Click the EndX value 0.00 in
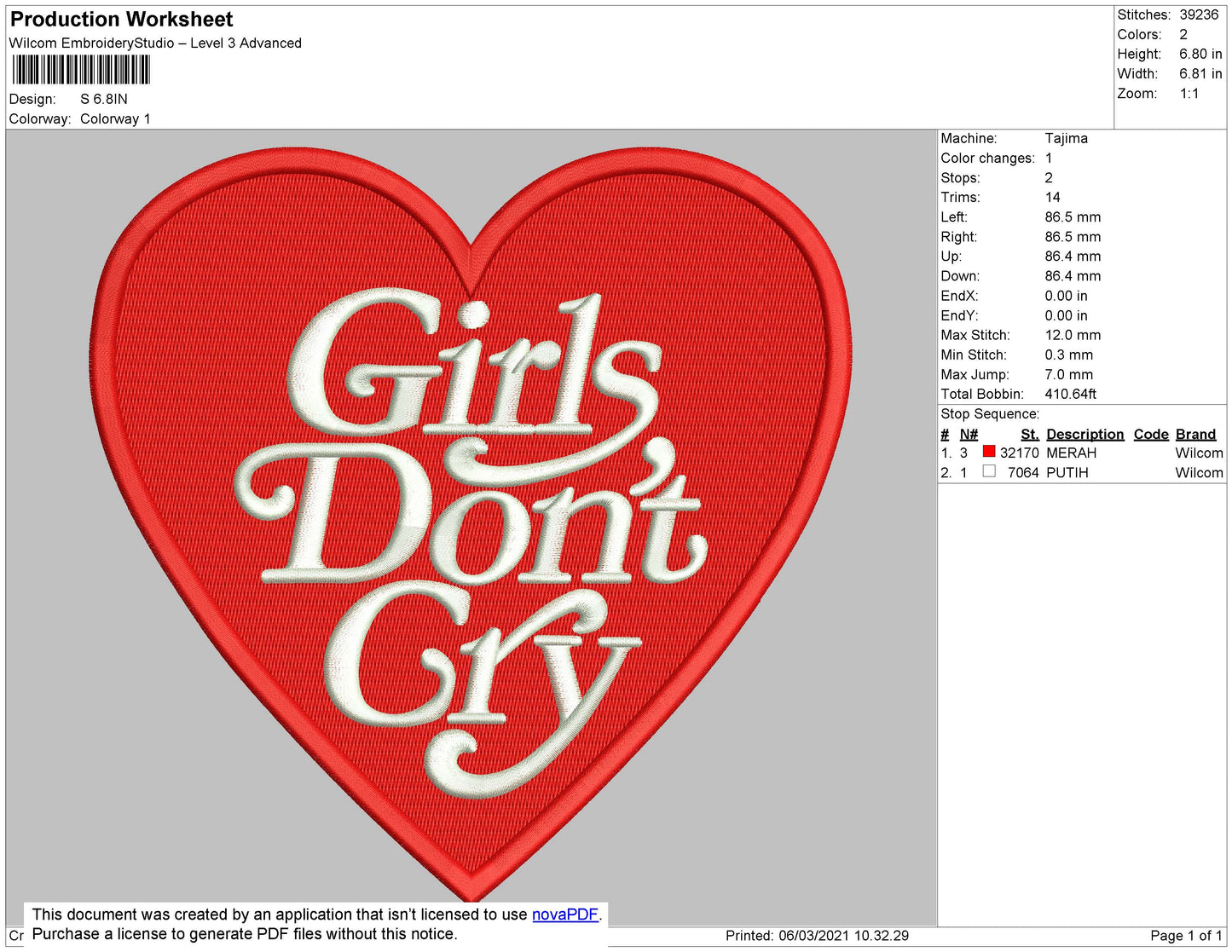1232x952 pixels. pos(1066,296)
